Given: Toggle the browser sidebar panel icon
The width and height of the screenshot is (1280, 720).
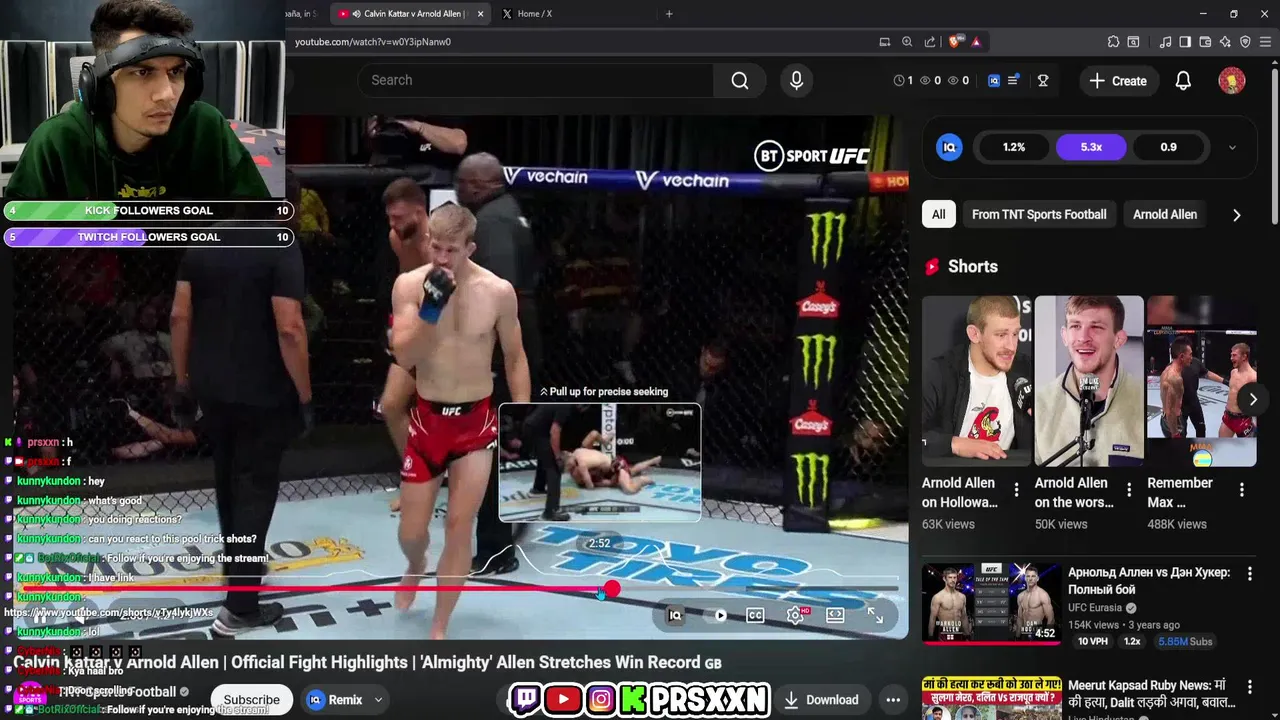Looking at the screenshot, I should click(x=1185, y=42).
